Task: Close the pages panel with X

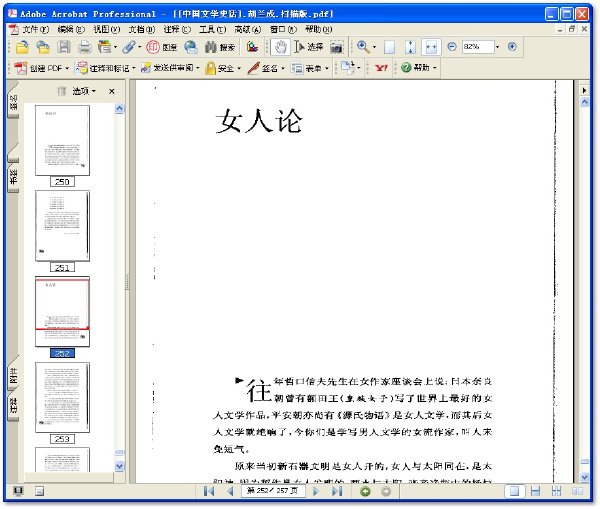Action: click(x=112, y=91)
